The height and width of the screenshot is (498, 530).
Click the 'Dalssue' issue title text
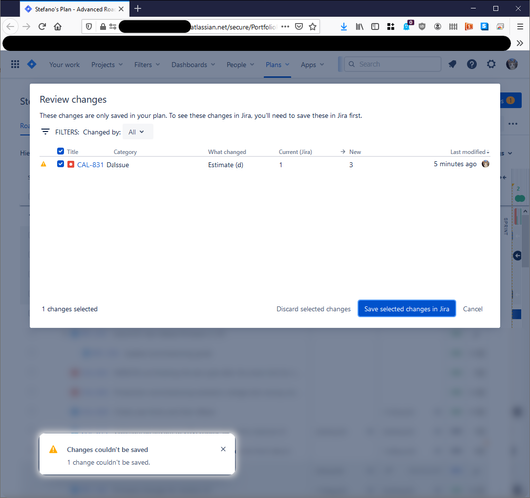pyautogui.click(x=118, y=165)
